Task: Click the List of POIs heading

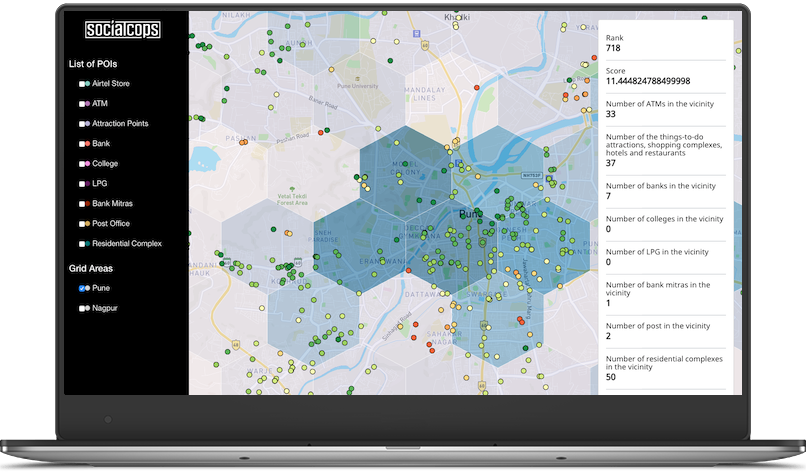Action: tap(93, 64)
